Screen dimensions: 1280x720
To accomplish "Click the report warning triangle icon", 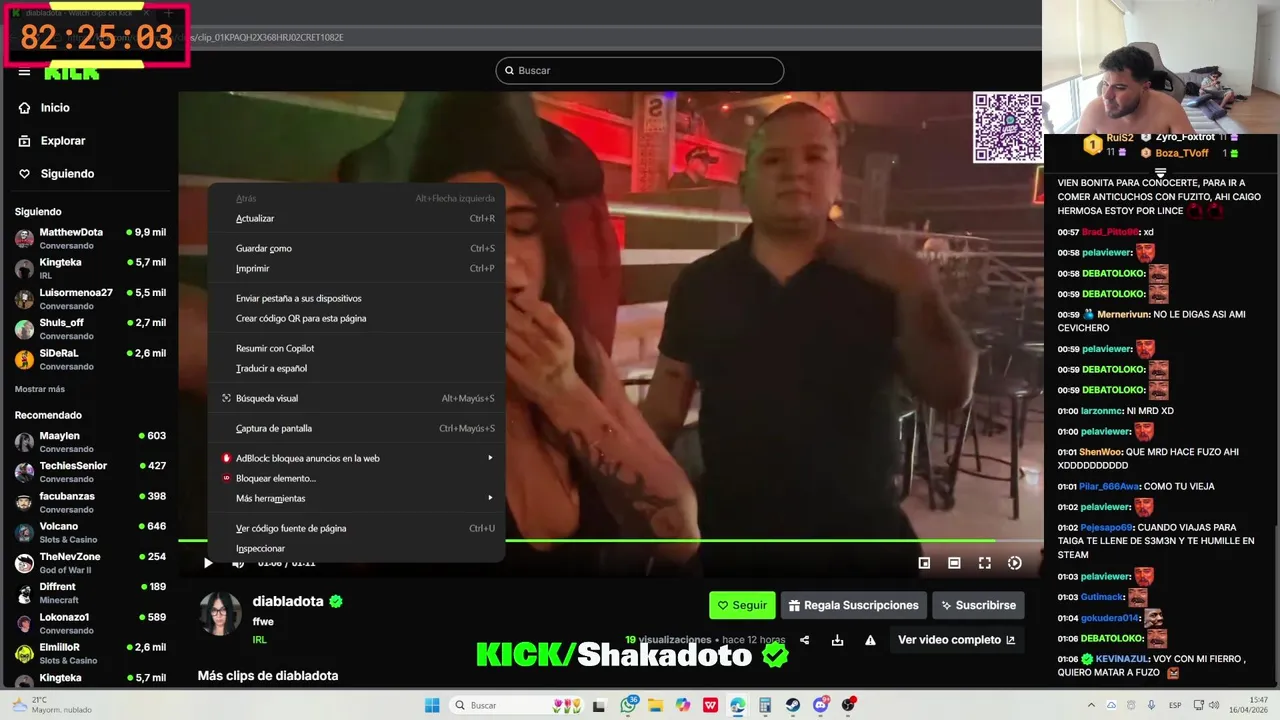I will (870, 640).
